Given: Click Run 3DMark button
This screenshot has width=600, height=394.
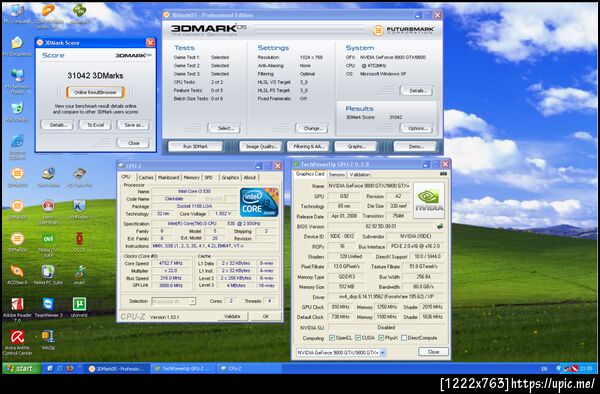Looking at the screenshot, I should (195, 147).
